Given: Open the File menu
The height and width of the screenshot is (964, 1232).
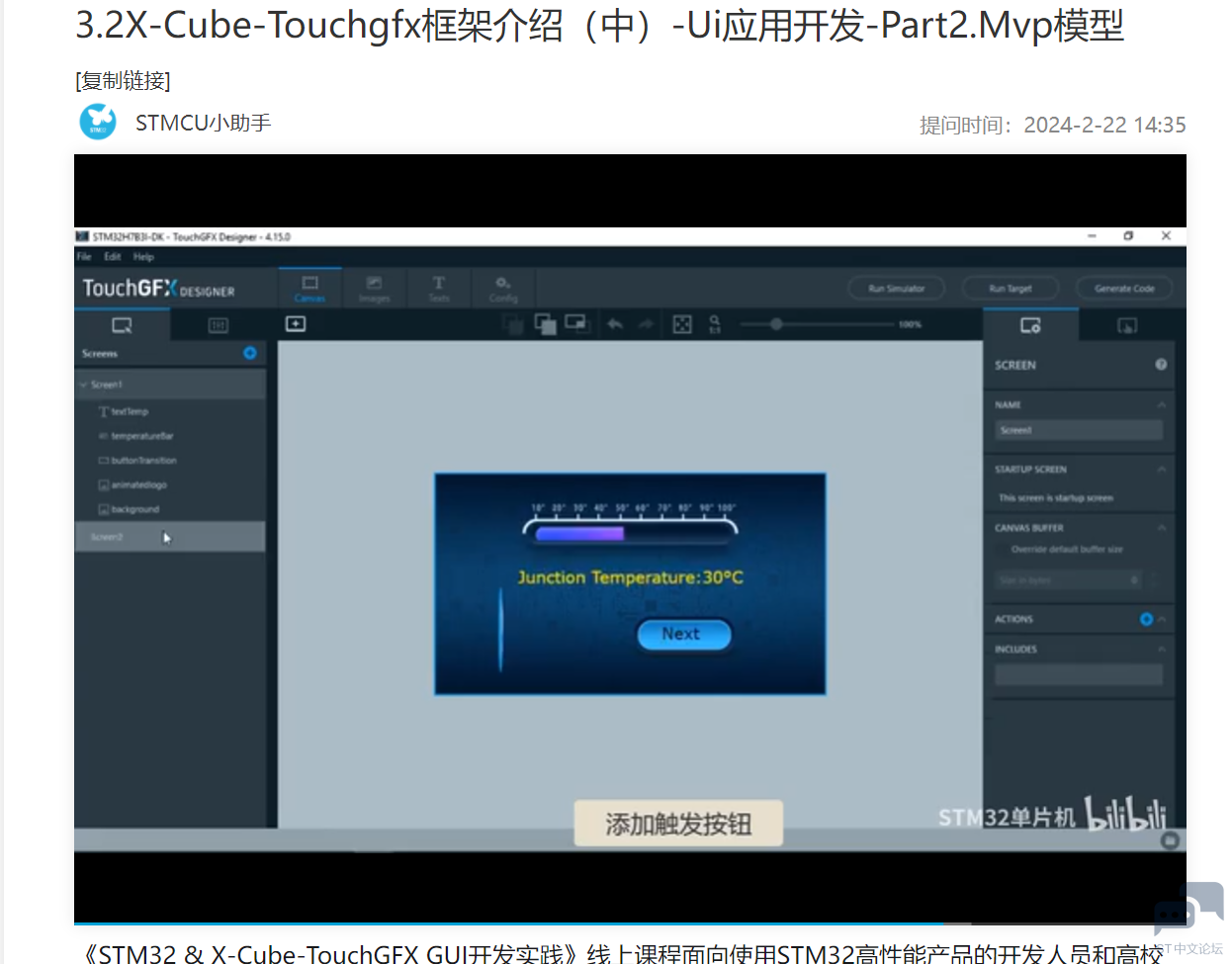Looking at the screenshot, I should pos(84,256).
